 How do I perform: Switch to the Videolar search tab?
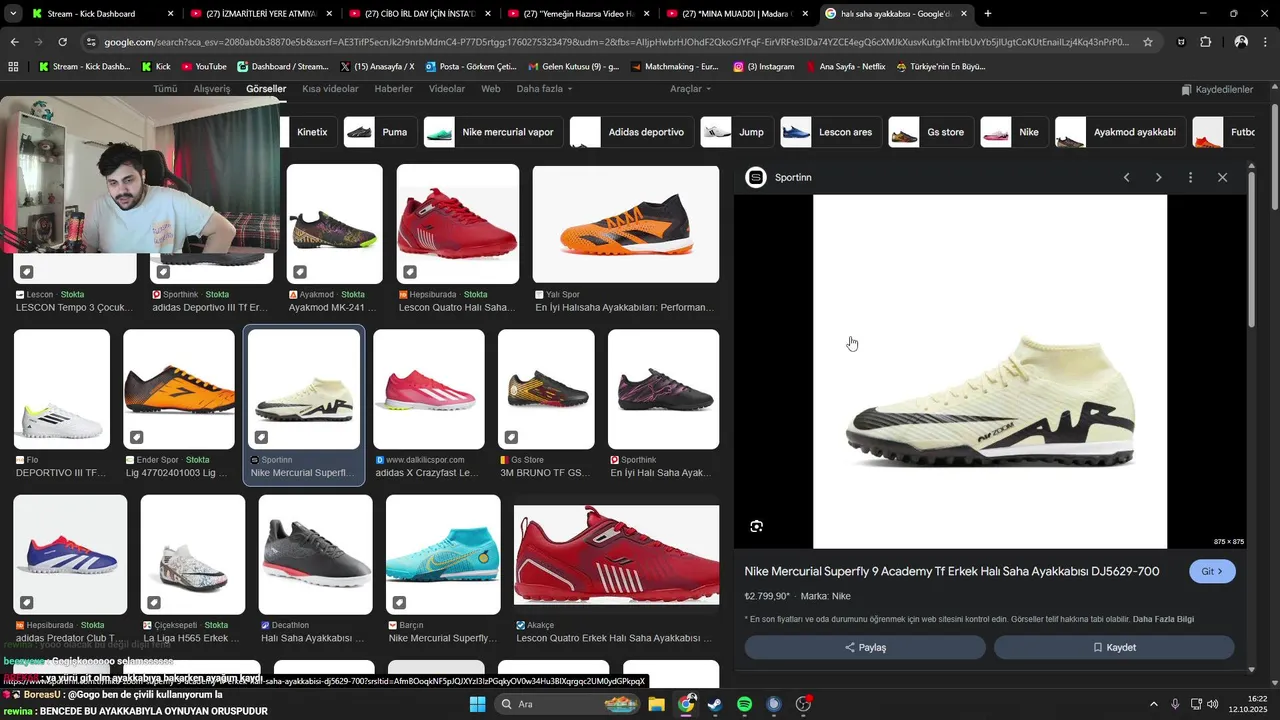447,89
